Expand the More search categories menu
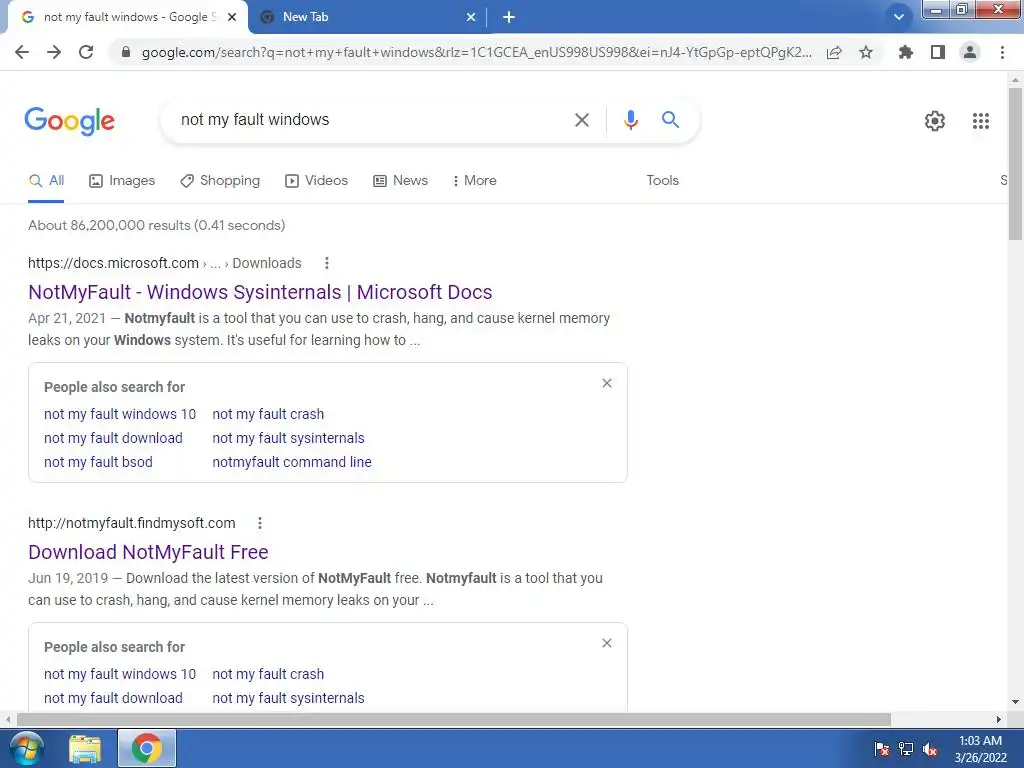The width and height of the screenshot is (1024, 768). pyautogui.click(x=475, y=181)
